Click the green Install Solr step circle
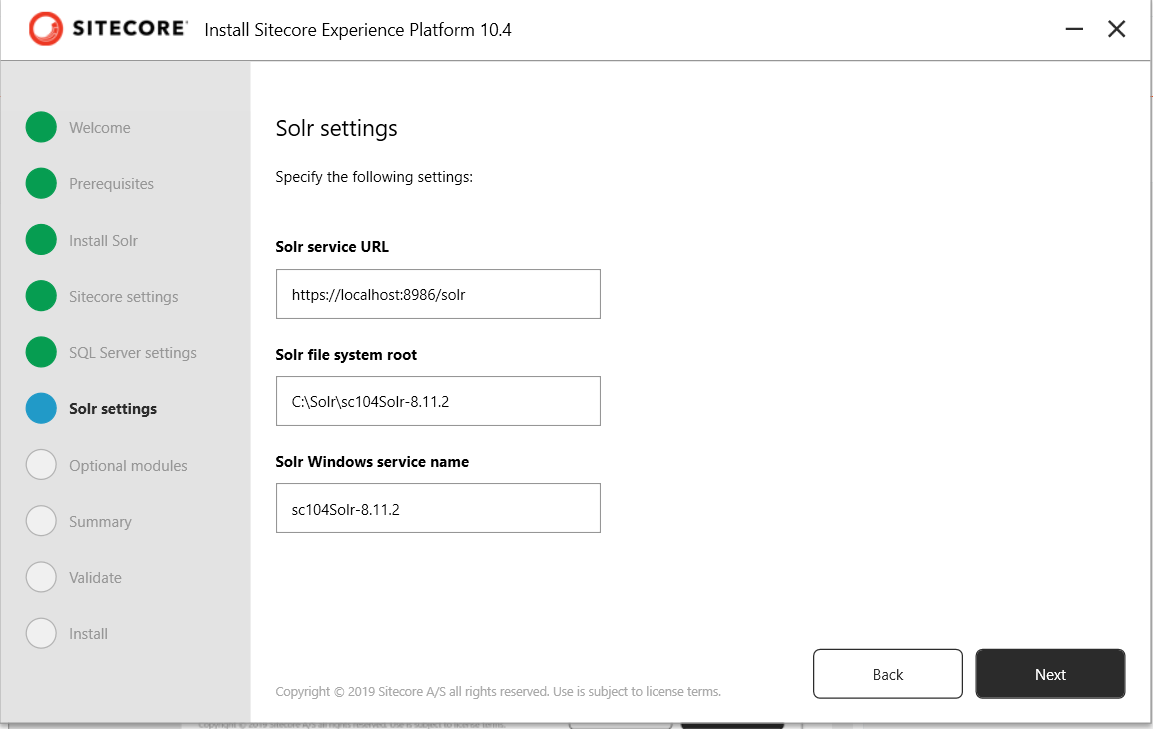 [x=41, y=240]
